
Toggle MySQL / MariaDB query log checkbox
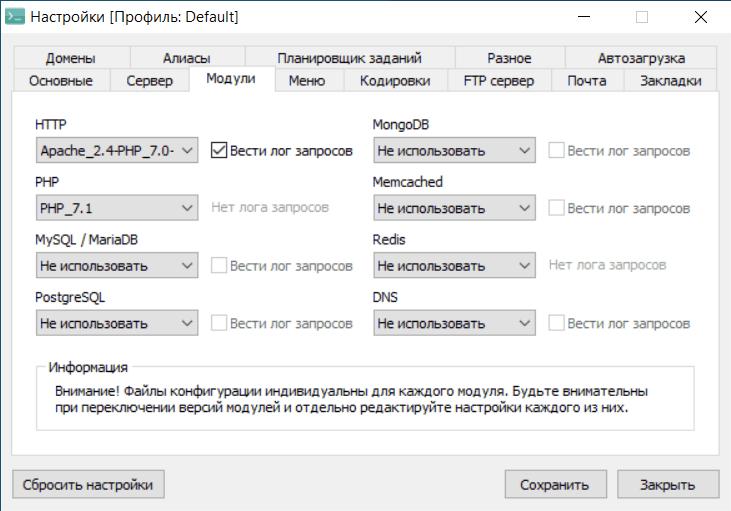[x=219, y=267]
